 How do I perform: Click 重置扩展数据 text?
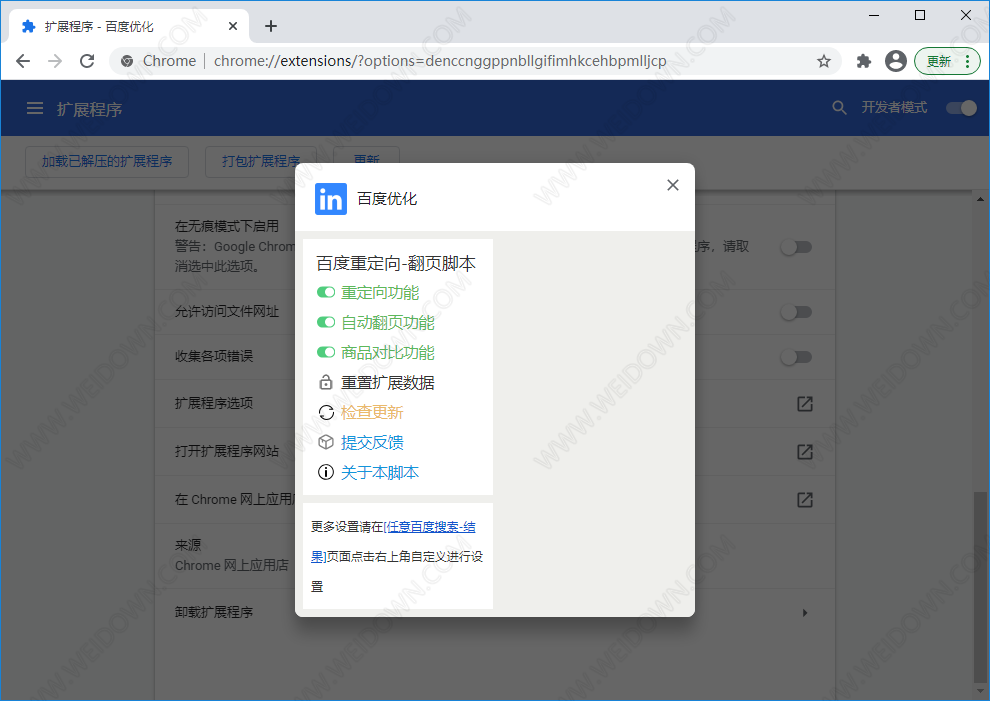[x=388, y=382]
